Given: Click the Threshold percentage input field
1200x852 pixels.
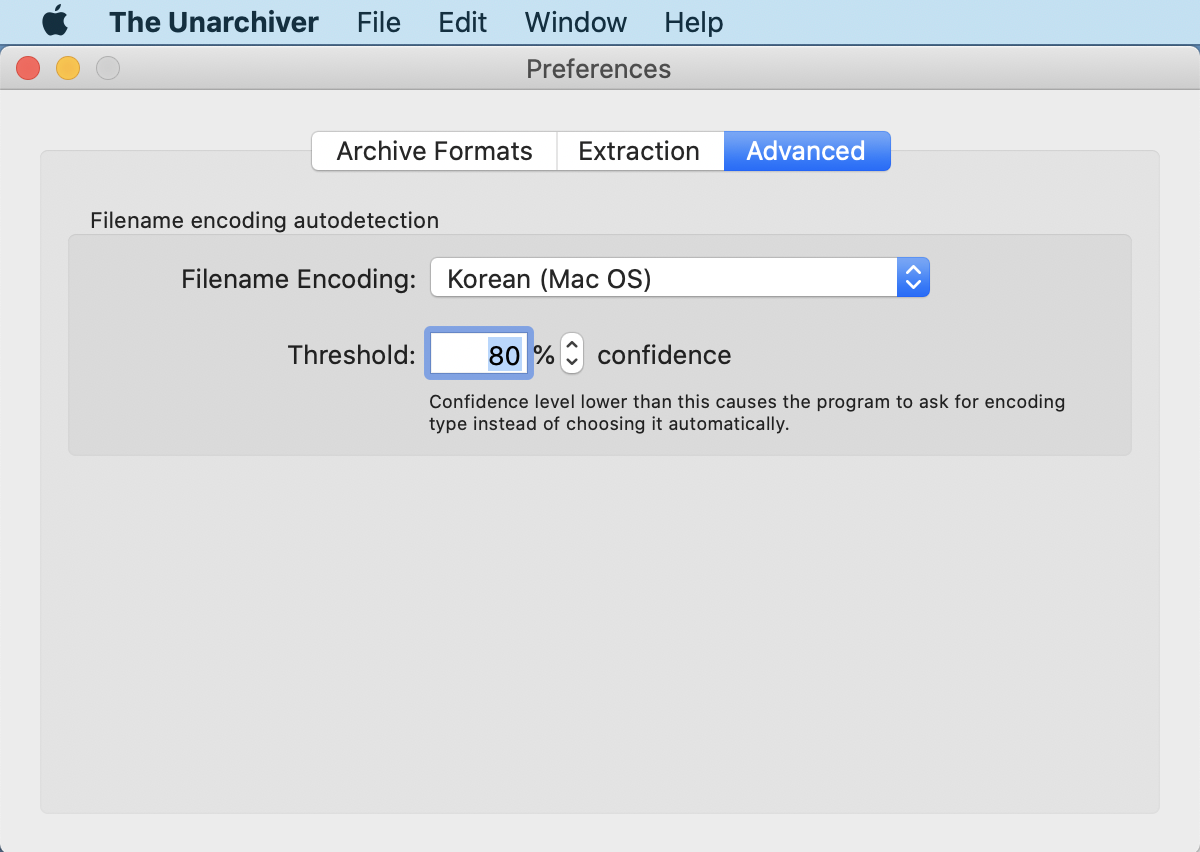Looking at the screenshot, I should pos(479,354).
